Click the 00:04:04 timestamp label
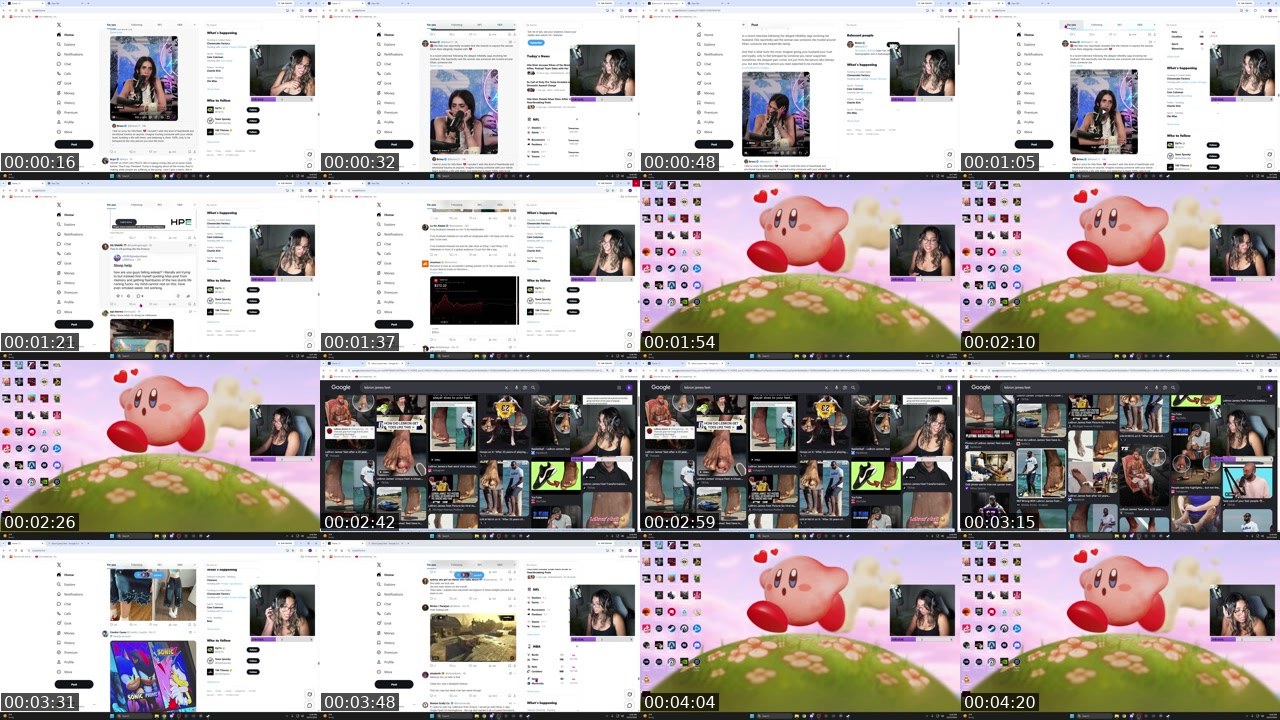 coord(680,702)
